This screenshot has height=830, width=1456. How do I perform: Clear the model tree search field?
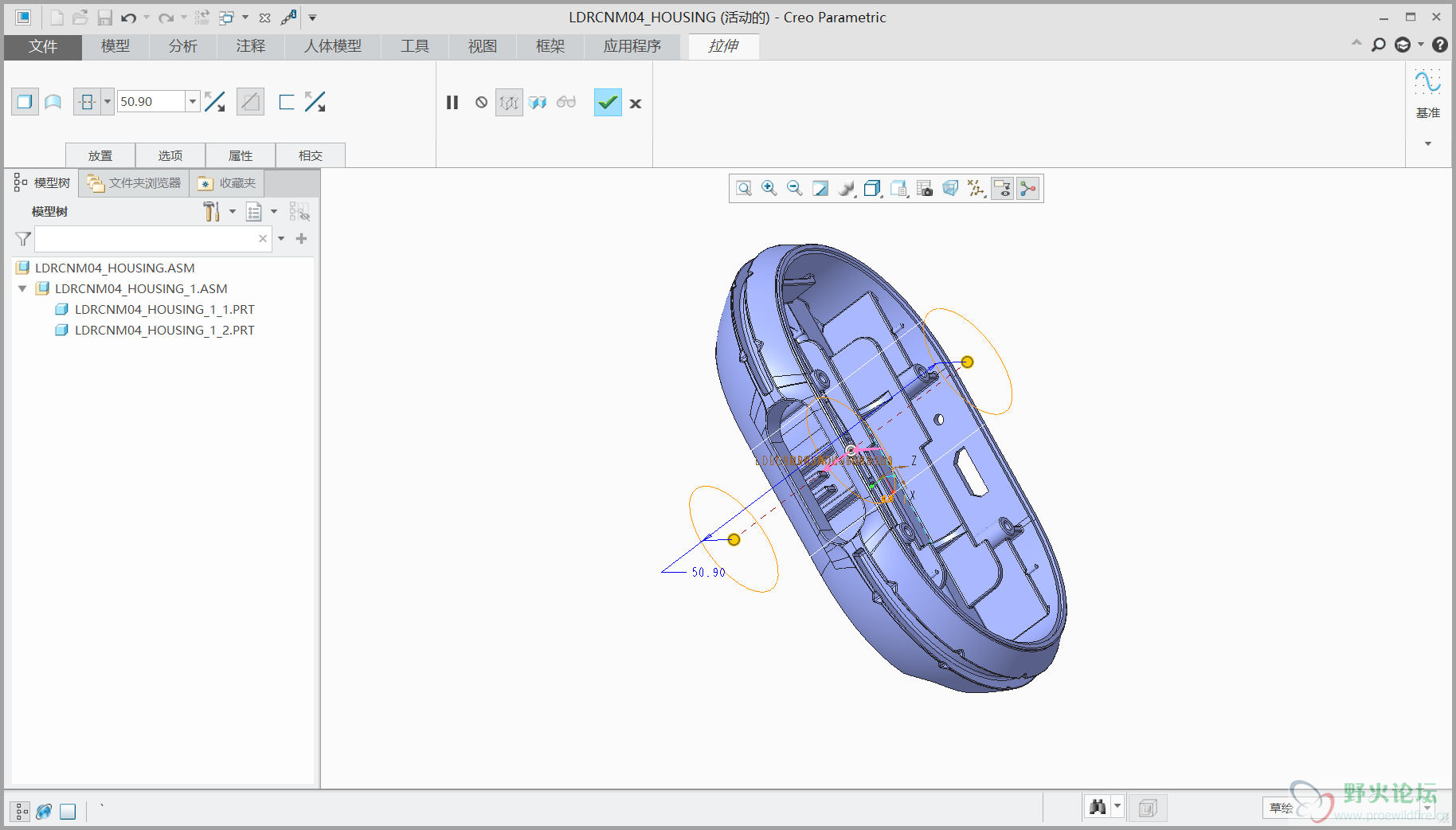[263, 239]
